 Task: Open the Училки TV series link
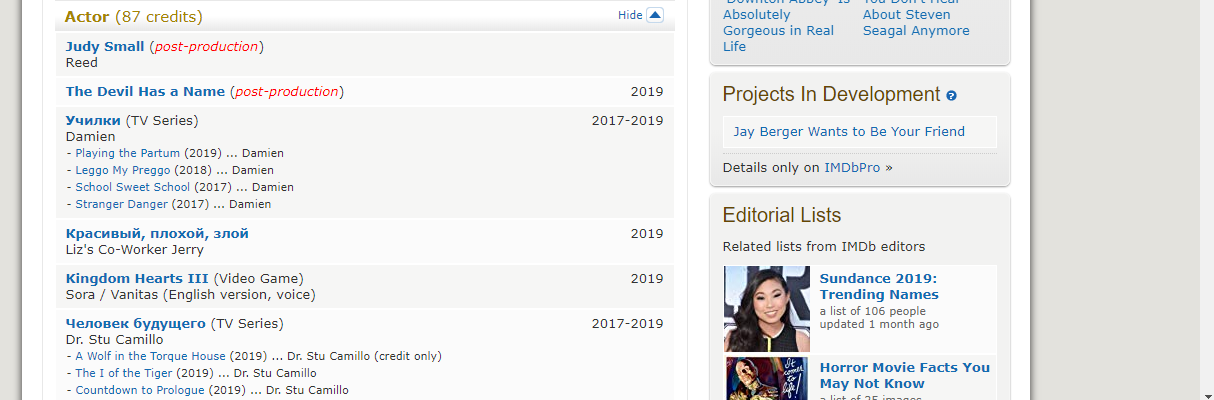(x=93, y=120)
